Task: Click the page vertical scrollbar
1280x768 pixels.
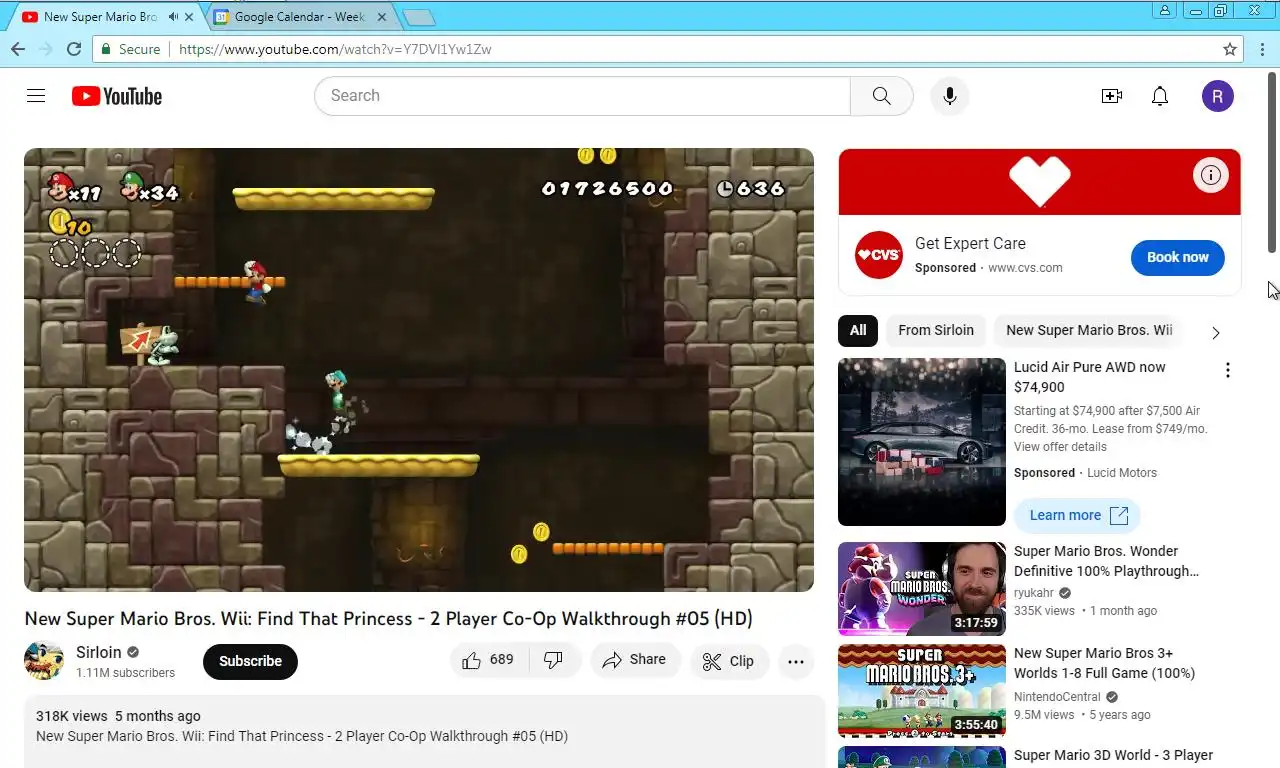Action: [x=1273, y=160]
